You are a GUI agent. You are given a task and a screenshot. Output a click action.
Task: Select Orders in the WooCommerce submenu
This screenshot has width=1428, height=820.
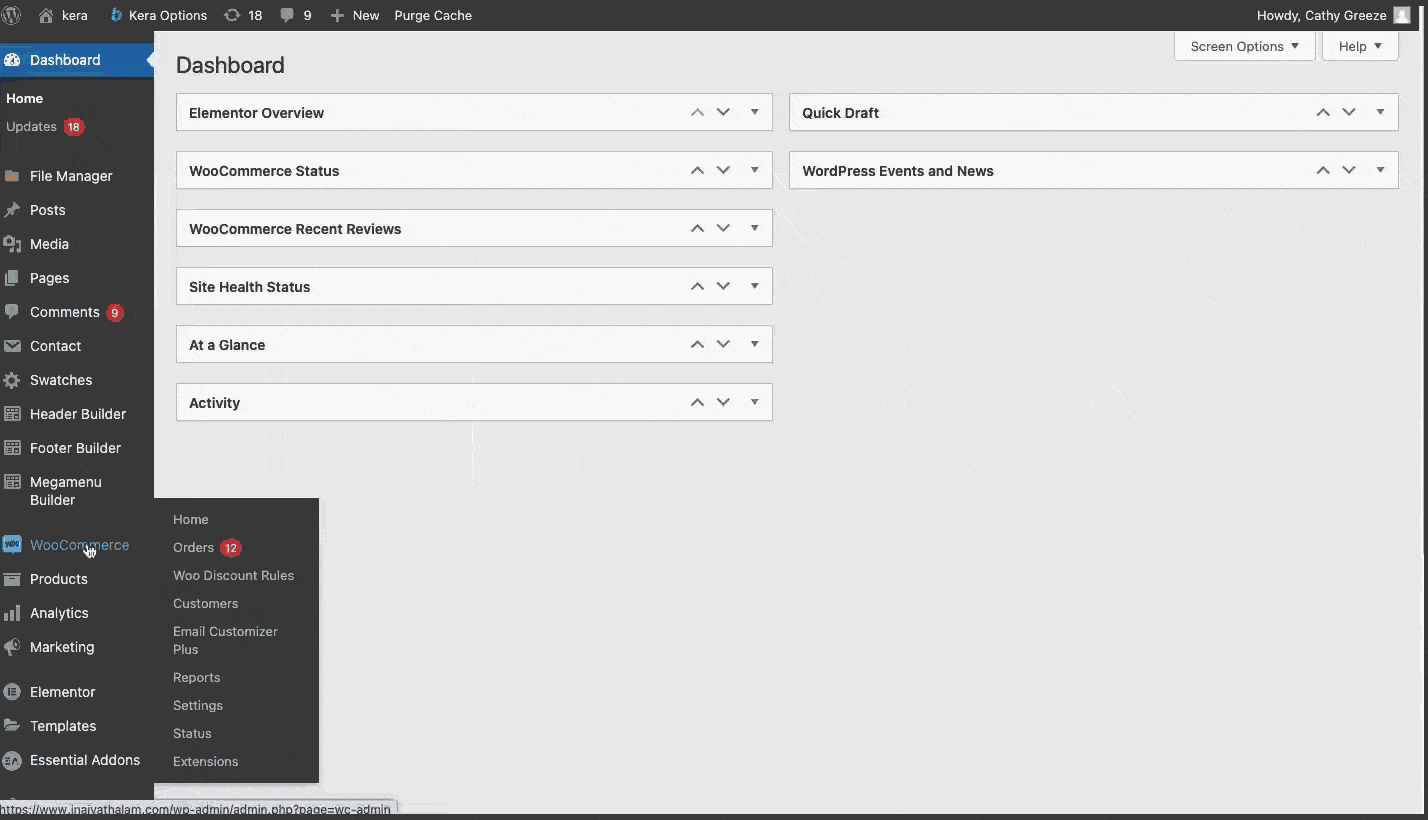(x=193, y=547)
